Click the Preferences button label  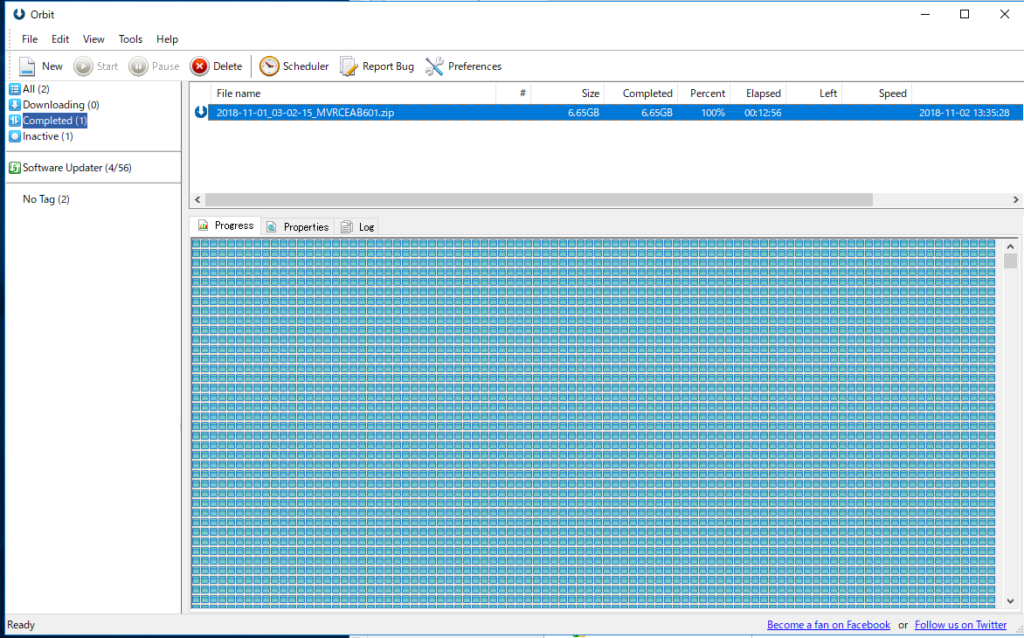point(475,66)
